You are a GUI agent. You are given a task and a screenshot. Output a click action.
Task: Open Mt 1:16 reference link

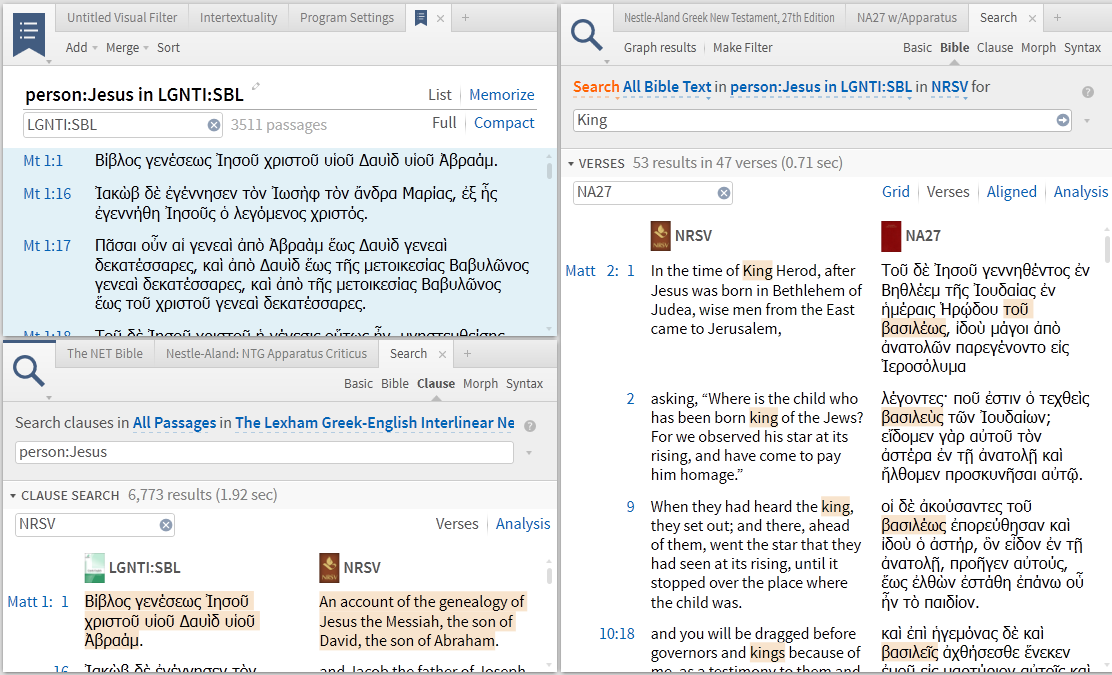click(x=47, y=194)
